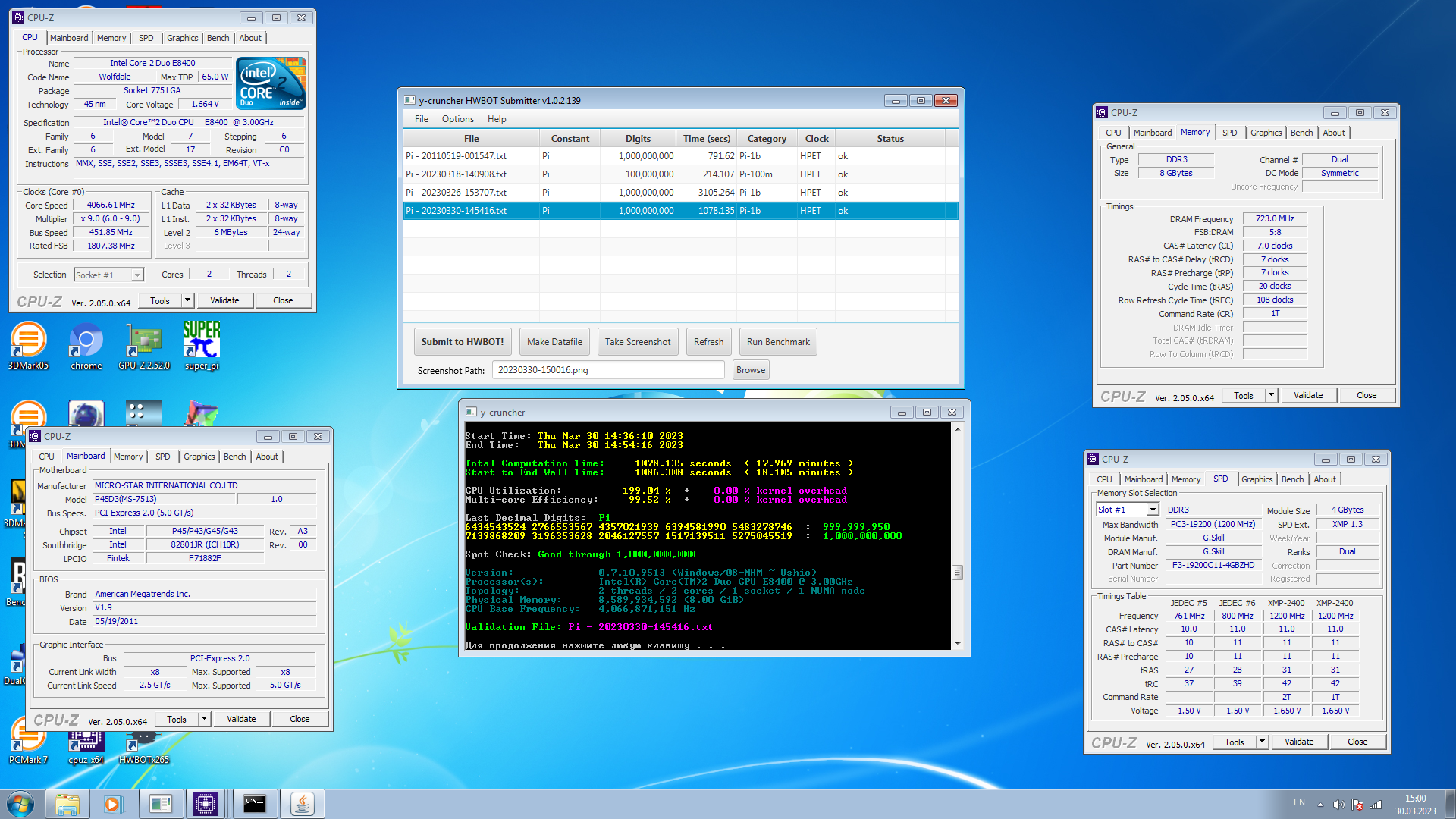Open the Slot #1 memory slot dropdown
Image resolution: width=1456 pixels, height=819 pixels.
[x=1153, y=510]
